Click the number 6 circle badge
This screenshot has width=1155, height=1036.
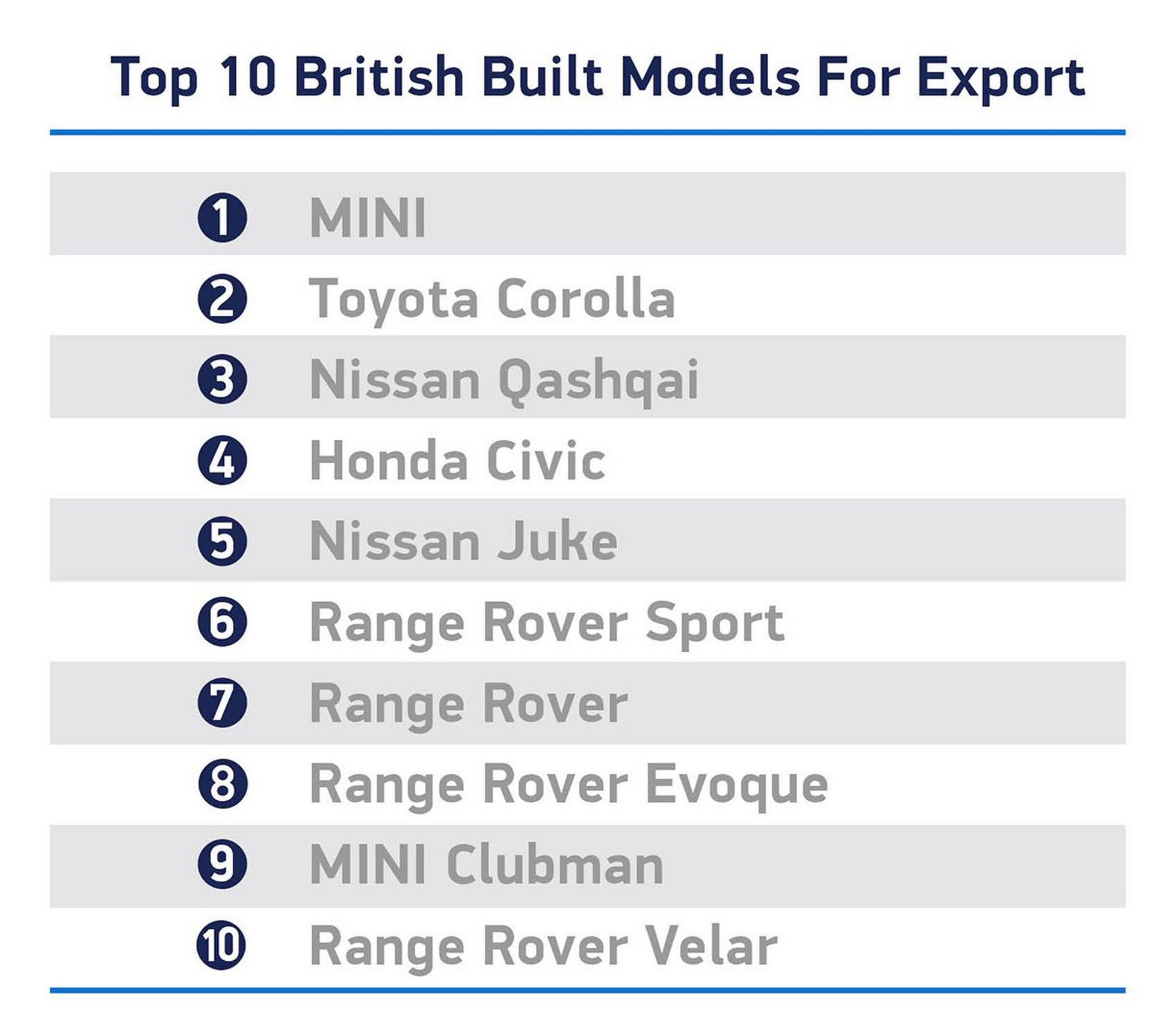[x=222, y=622]
